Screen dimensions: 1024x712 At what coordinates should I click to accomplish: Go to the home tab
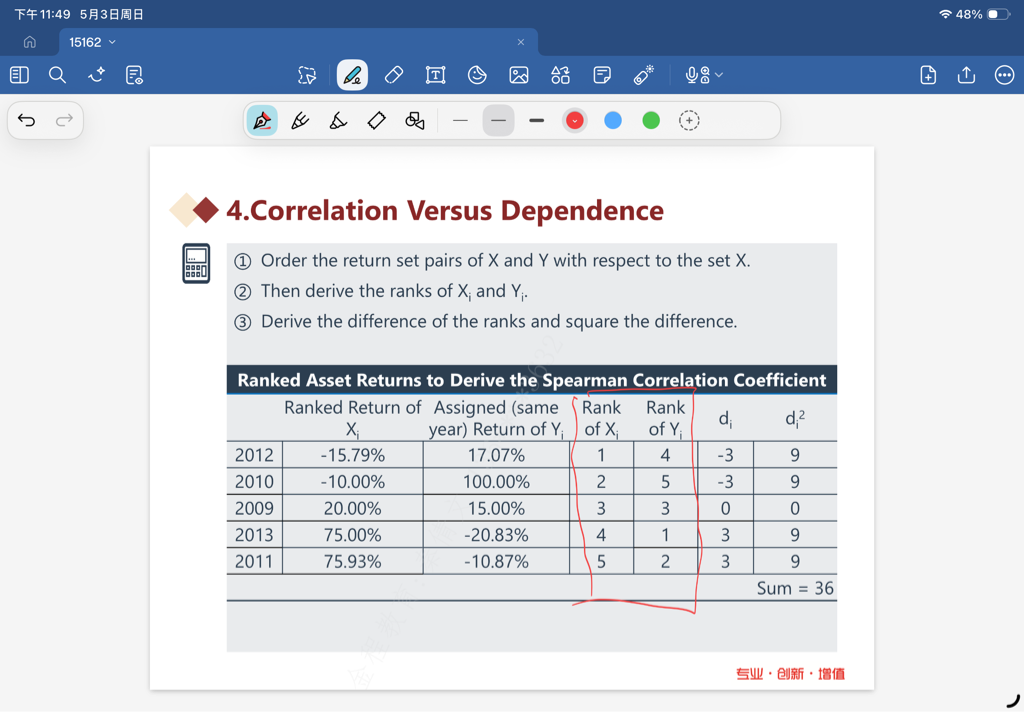29,42
